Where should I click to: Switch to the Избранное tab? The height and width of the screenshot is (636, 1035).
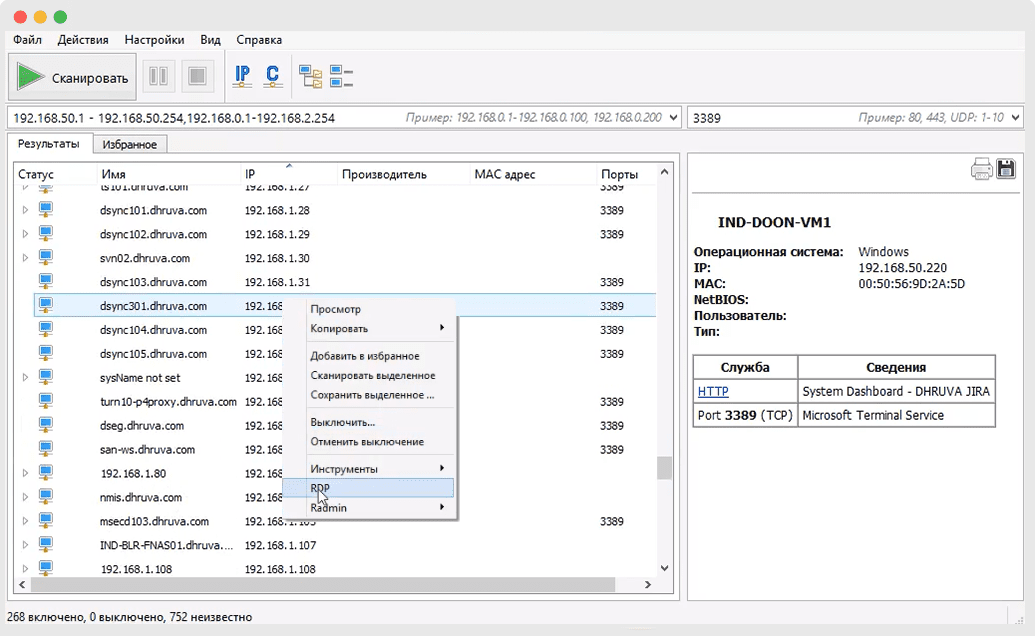click(x=130, y=144)
